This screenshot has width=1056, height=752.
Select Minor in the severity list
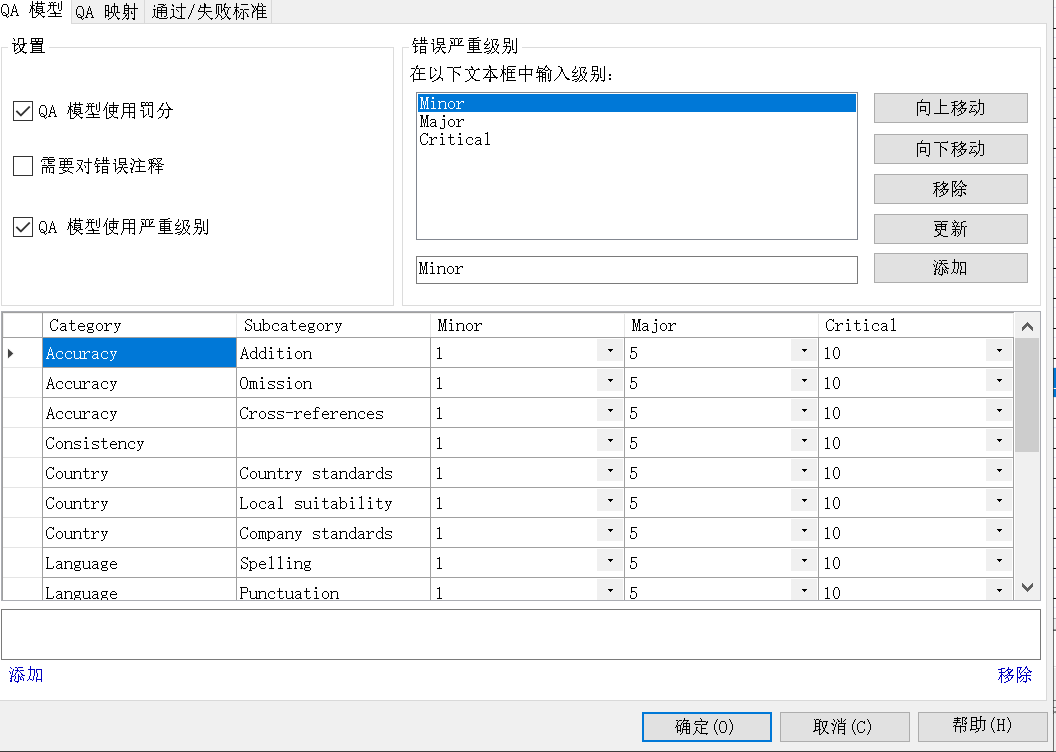pos(636,103)
